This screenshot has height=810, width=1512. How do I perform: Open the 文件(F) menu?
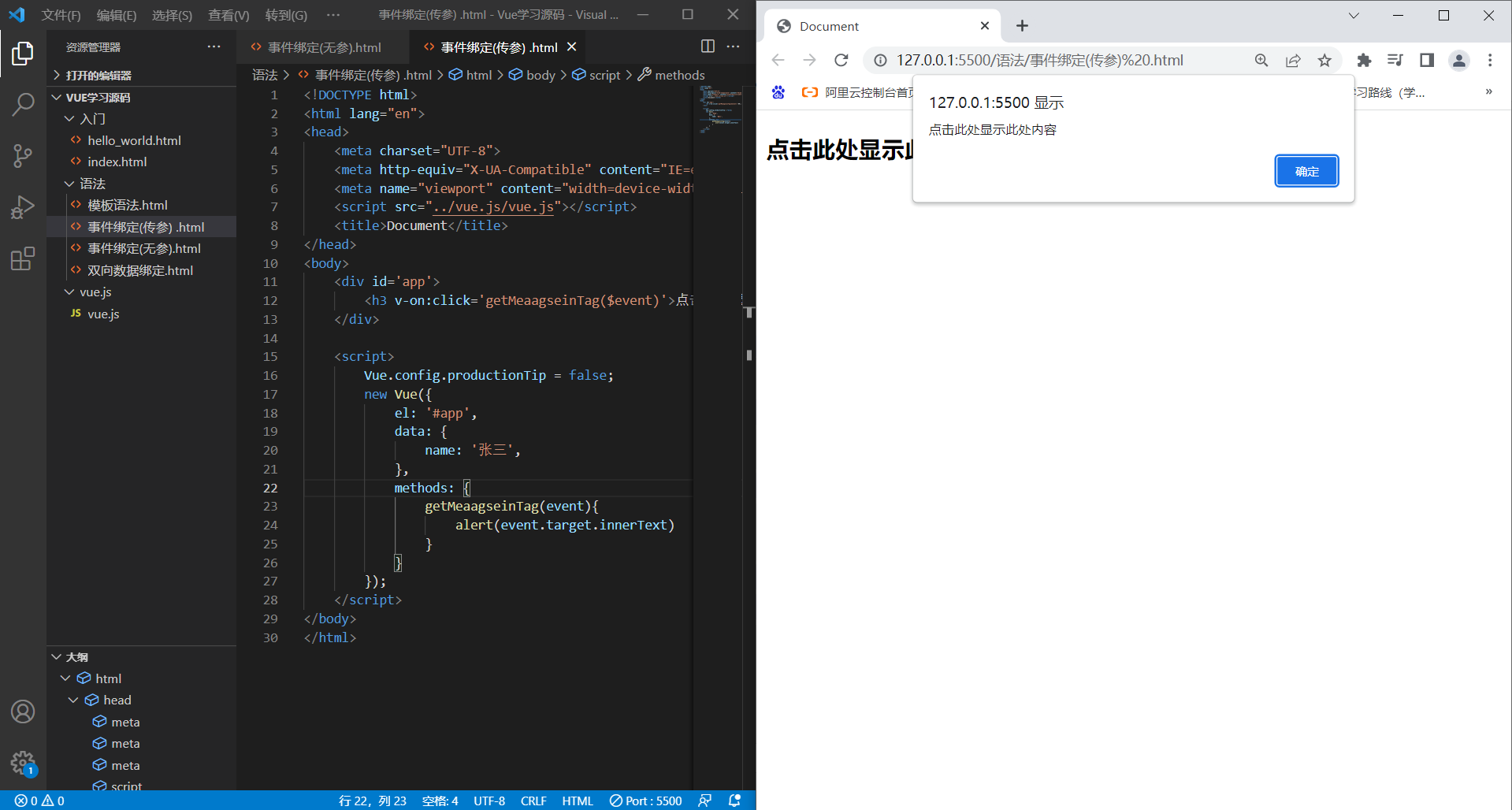tap(61, 15)
